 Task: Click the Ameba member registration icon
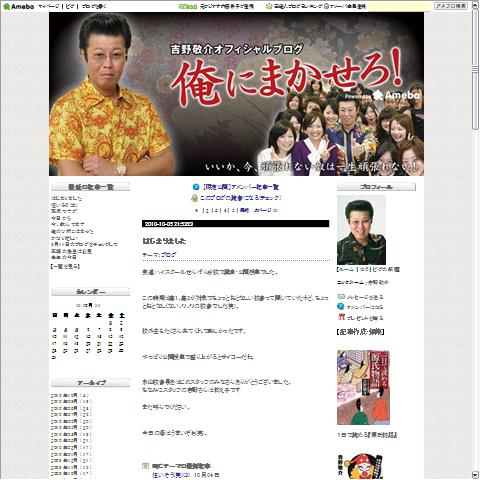(326, 6)
